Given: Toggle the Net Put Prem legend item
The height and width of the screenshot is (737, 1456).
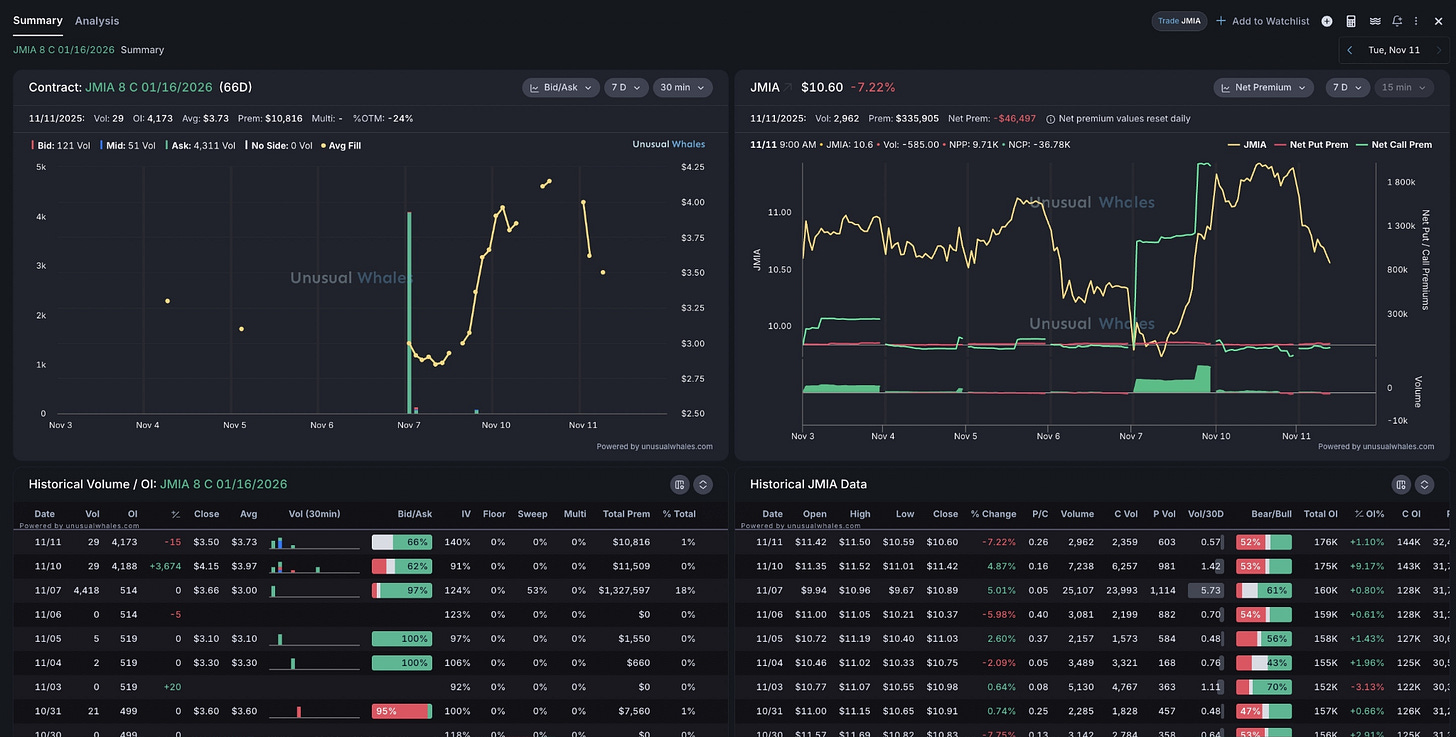Looking at the screenshot, I should click(x=1310, y=144).
